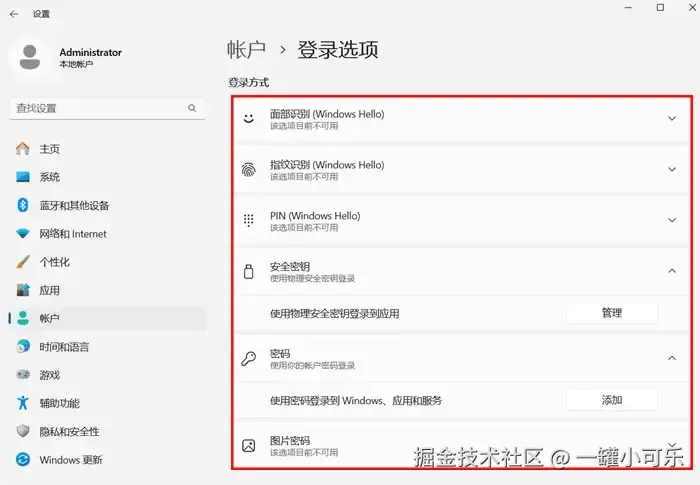Click the 添加 button for password

(x=612, y=400)
